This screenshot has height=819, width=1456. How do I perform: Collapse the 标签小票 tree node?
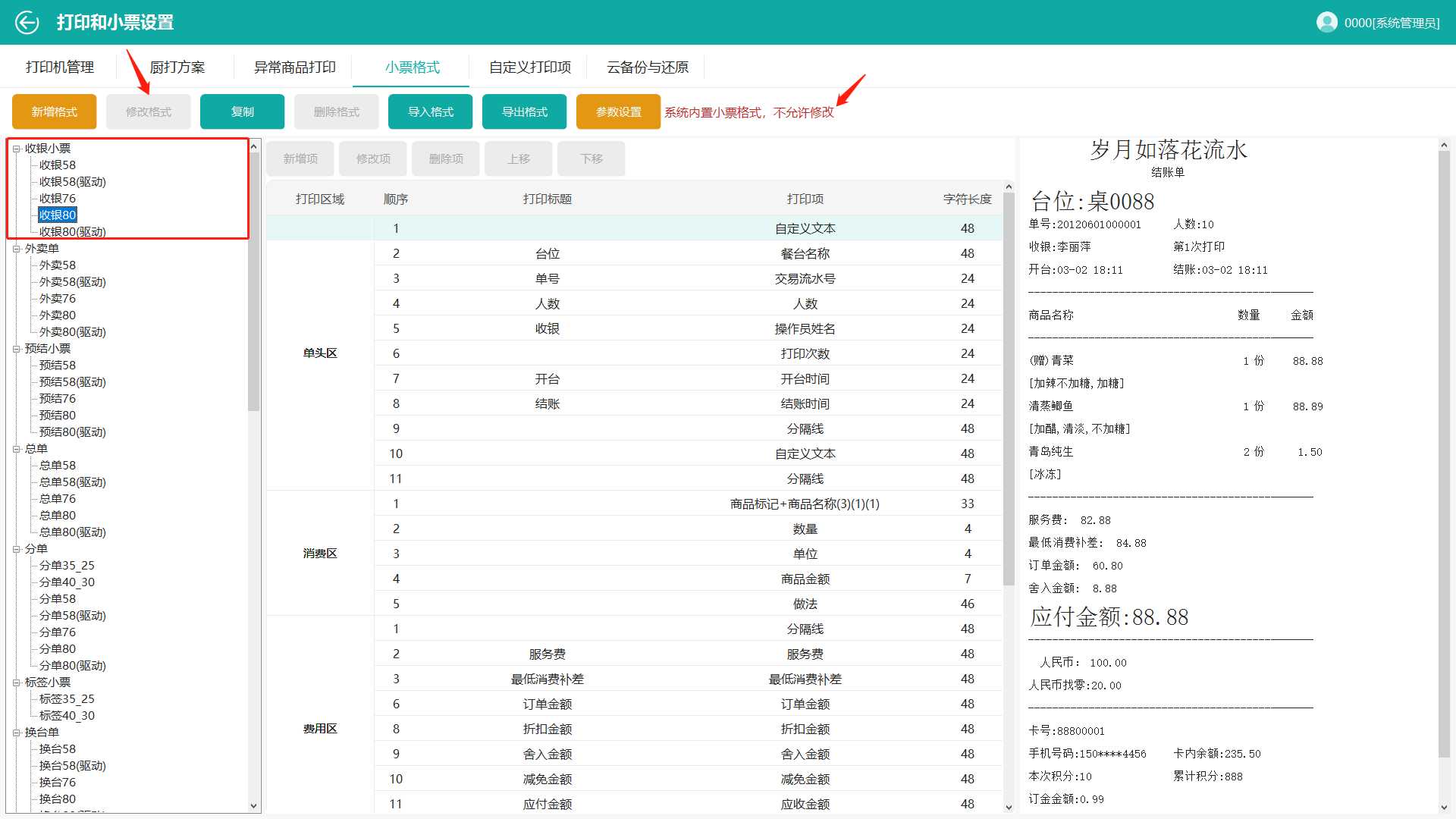point(17,682)
